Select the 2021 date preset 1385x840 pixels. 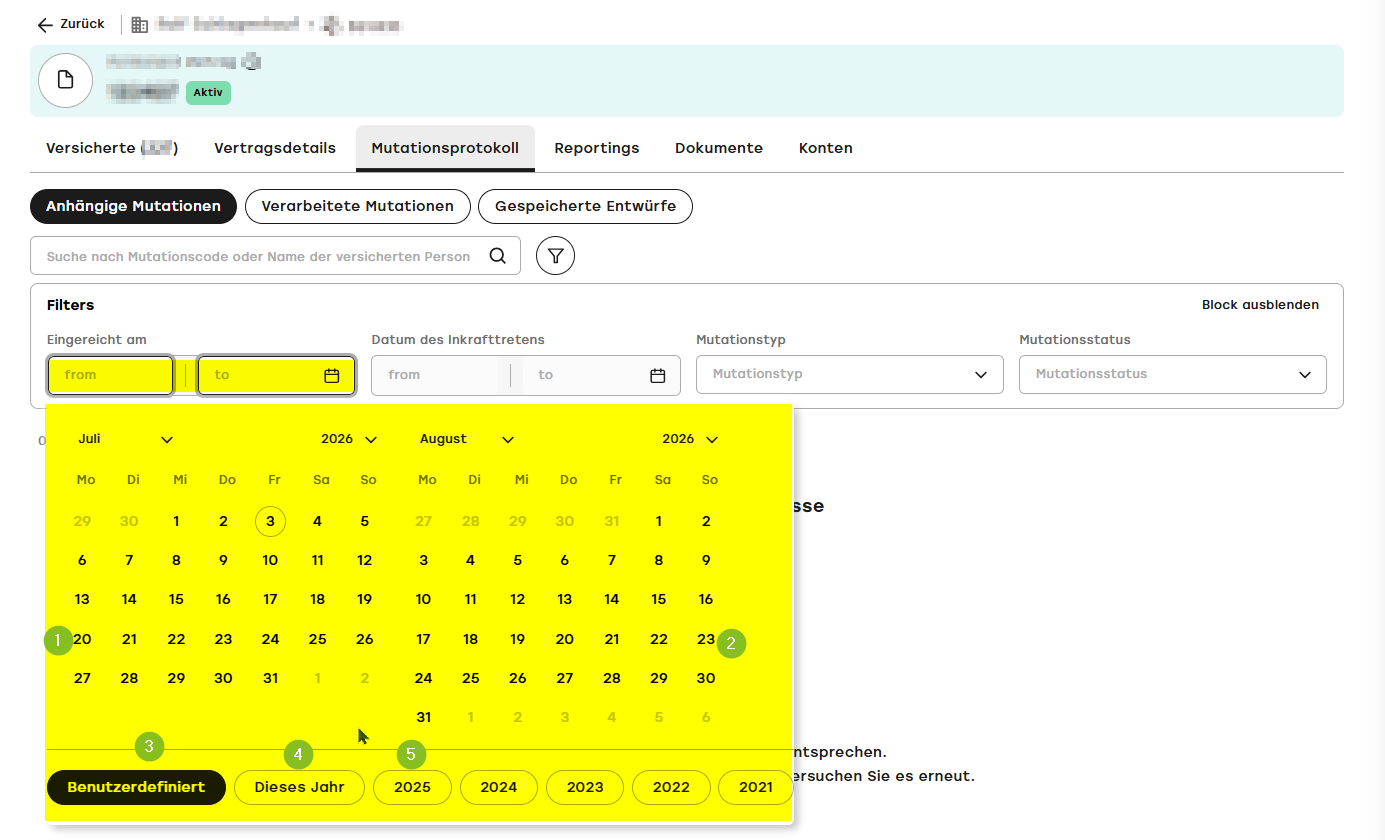(755, 787)
